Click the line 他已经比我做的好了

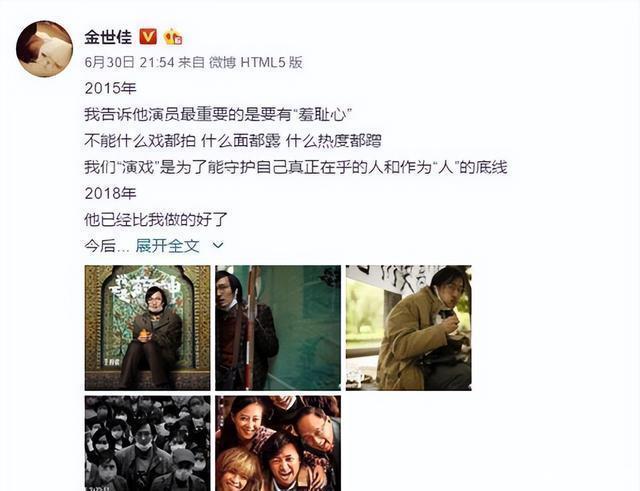(156, 220)
